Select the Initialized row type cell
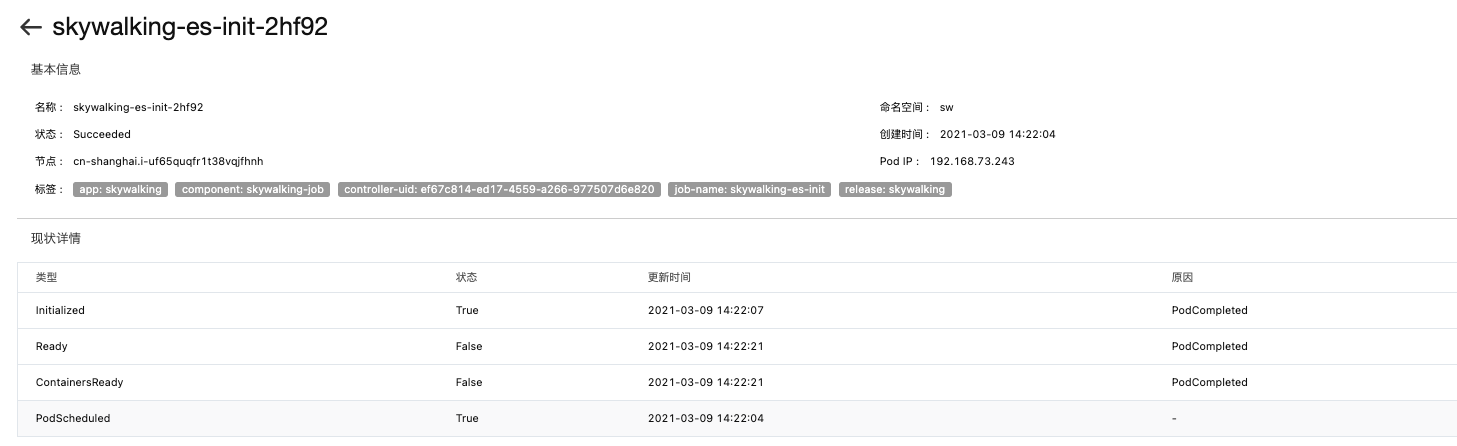This screenshot has width=1457, height=446. click(60, 310)
